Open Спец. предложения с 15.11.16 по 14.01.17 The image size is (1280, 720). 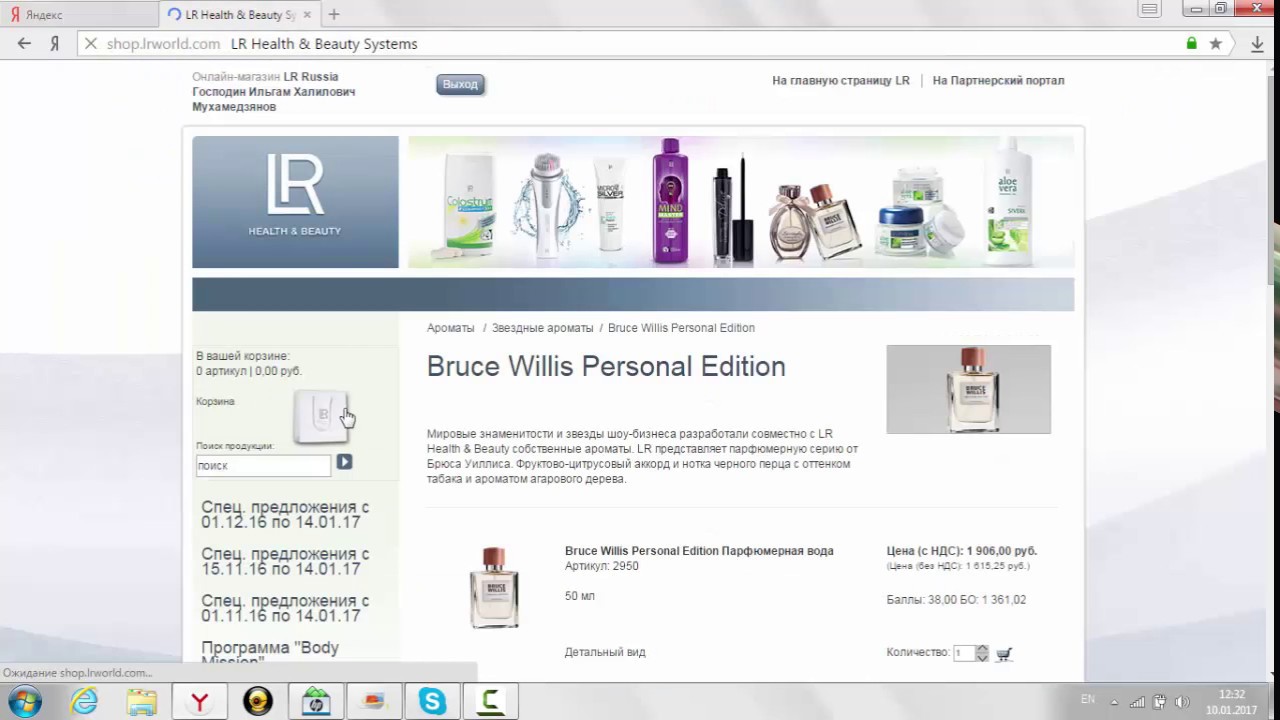pos(285,562)
